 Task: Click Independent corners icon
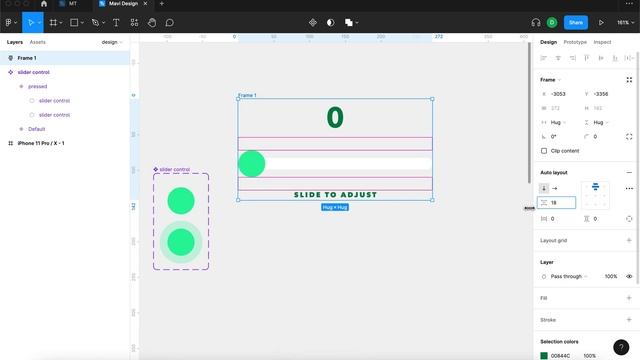[629, 137]
